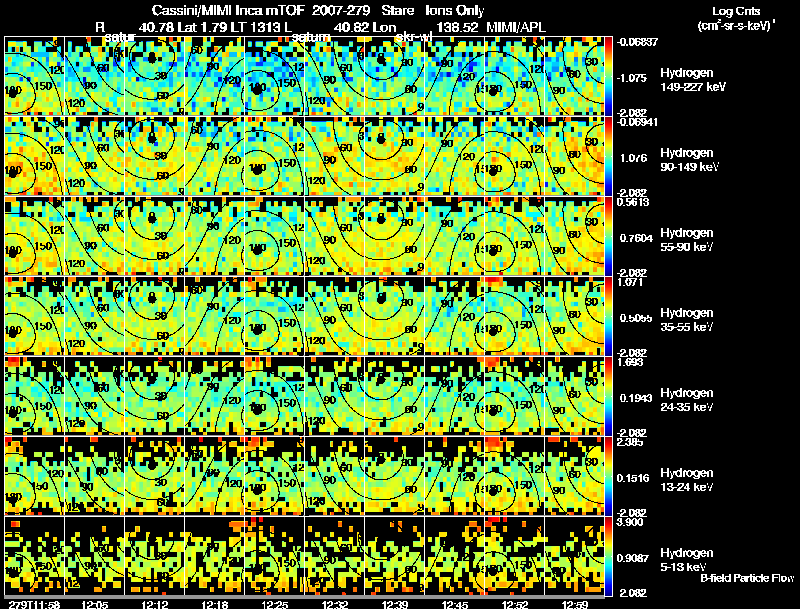Open the 90-149 keV panel for 12:39
The height and width of the screenshot is (609, 800).
[x=395, y=156]
